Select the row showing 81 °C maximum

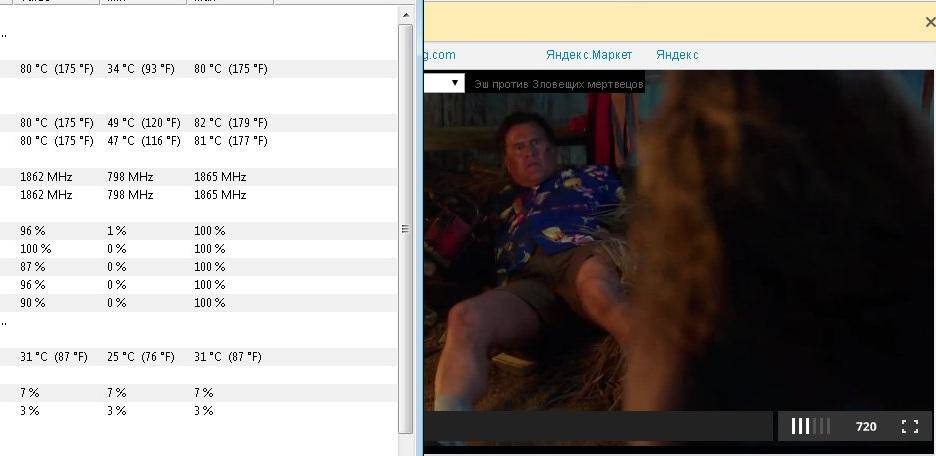[x=198, y=141]
